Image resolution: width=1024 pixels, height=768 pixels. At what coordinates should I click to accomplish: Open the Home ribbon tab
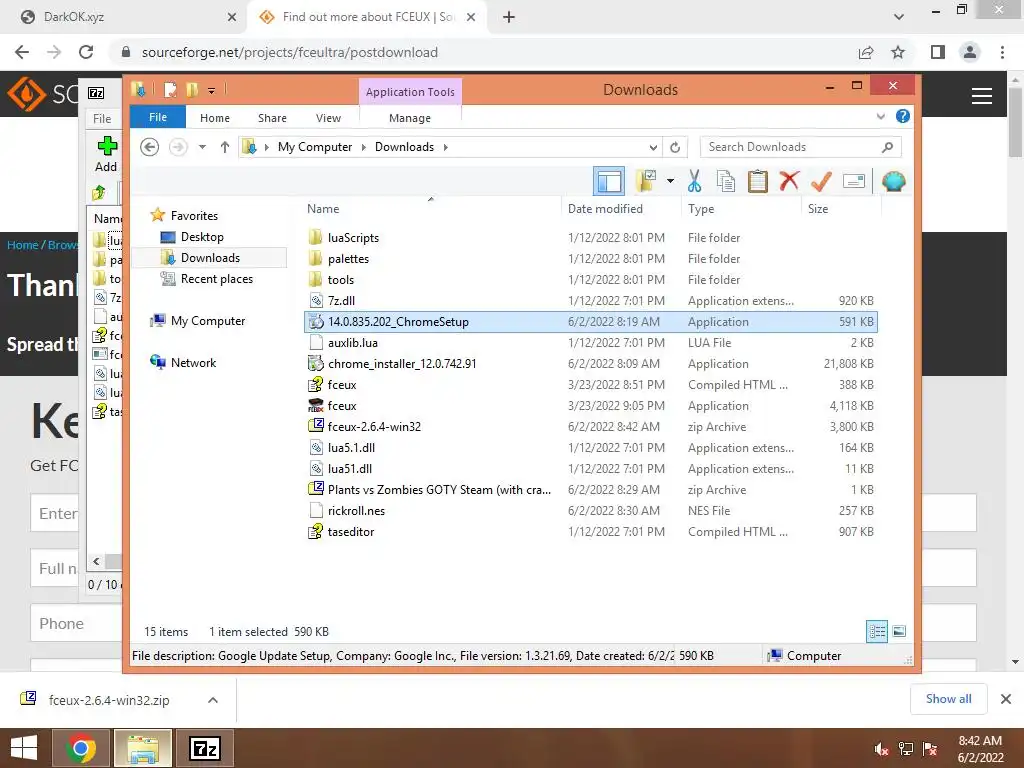215,118
